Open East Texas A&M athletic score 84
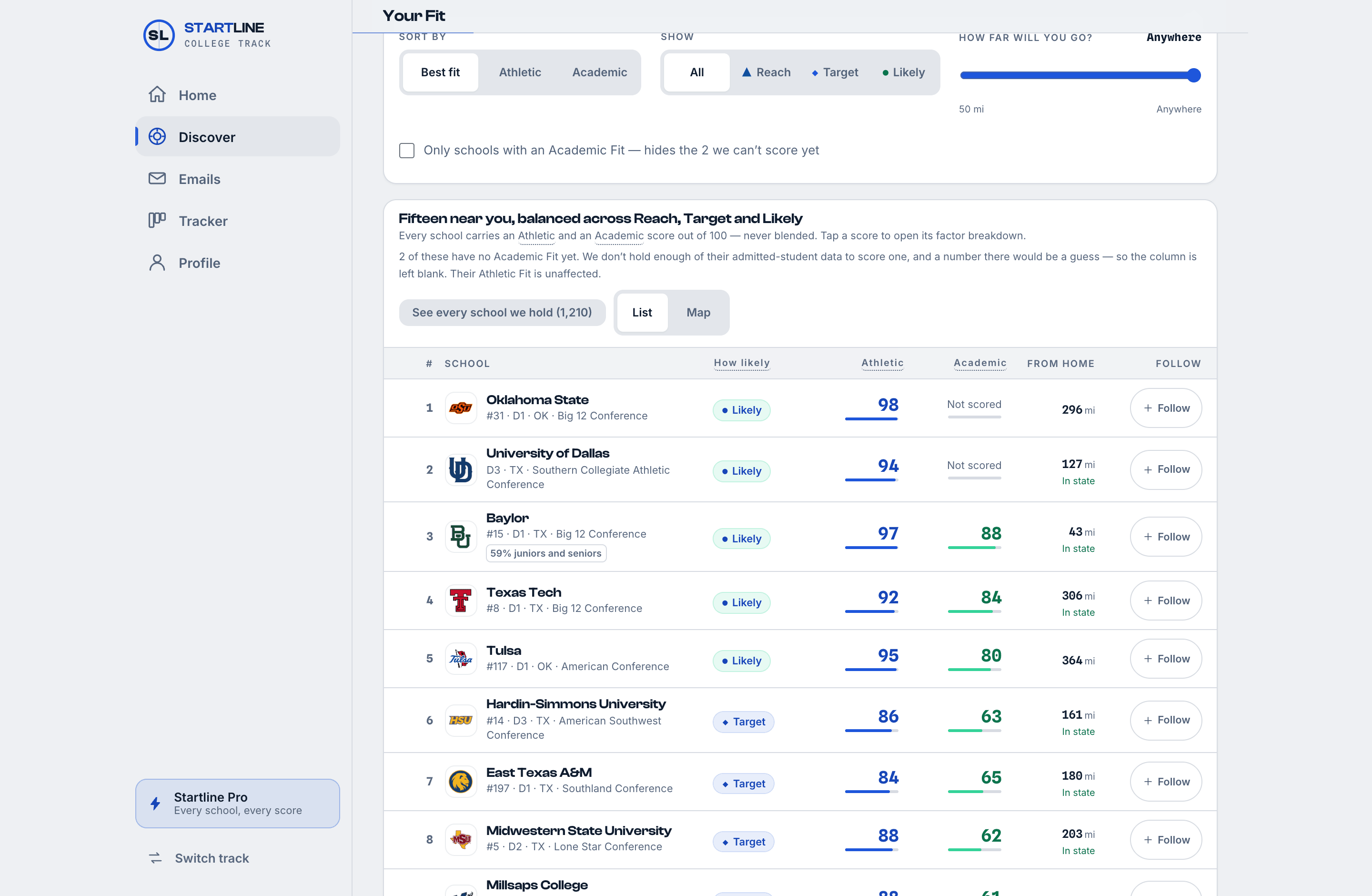1372x896 pixels. 872,780
